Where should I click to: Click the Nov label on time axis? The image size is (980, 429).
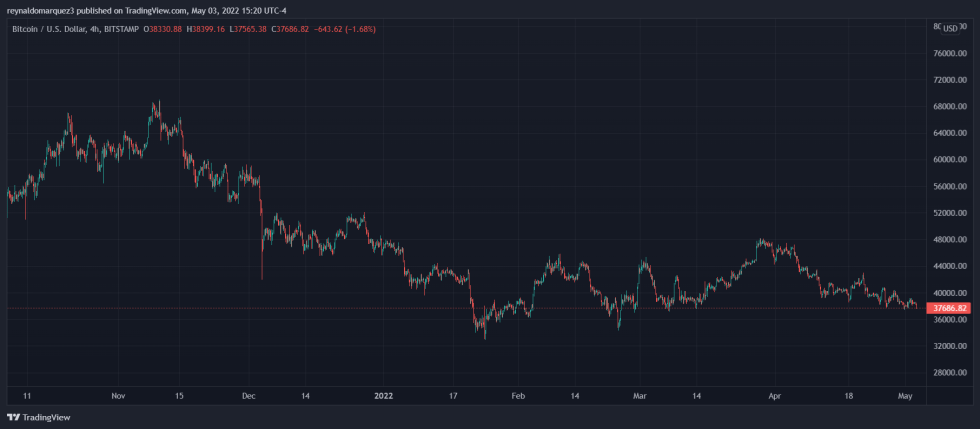[119, 396]
